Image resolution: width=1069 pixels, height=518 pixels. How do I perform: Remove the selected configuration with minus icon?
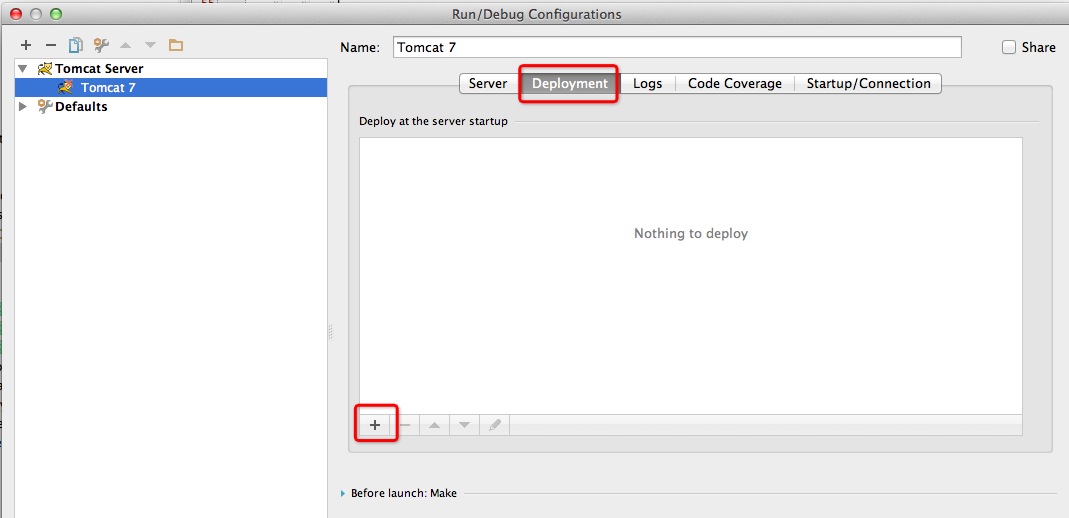50,46
